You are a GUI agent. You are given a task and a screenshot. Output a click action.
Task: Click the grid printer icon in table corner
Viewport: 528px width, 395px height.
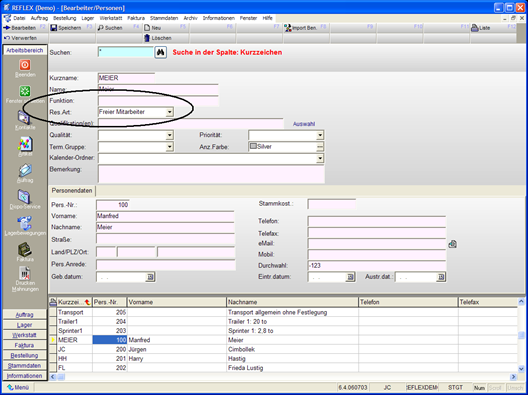53,302
